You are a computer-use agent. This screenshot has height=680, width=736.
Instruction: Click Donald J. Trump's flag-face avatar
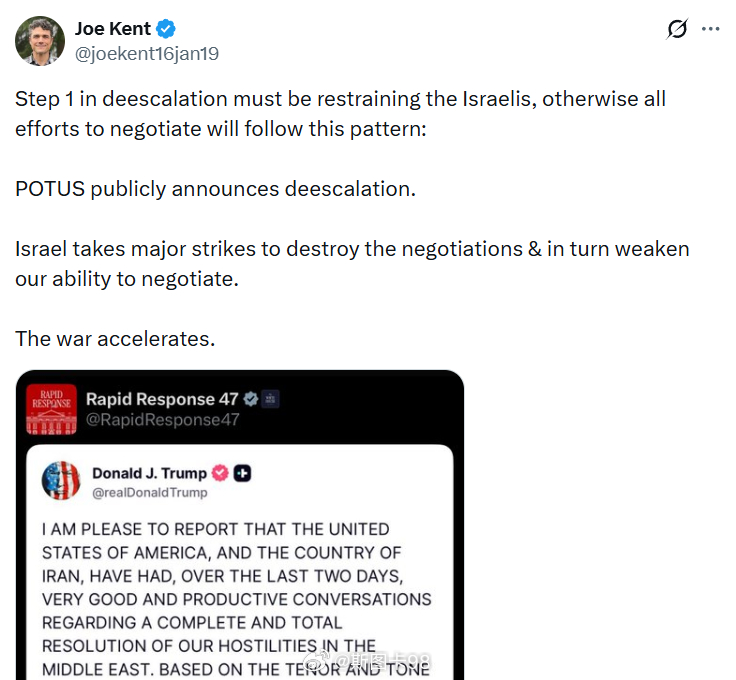tap(61, 481)
